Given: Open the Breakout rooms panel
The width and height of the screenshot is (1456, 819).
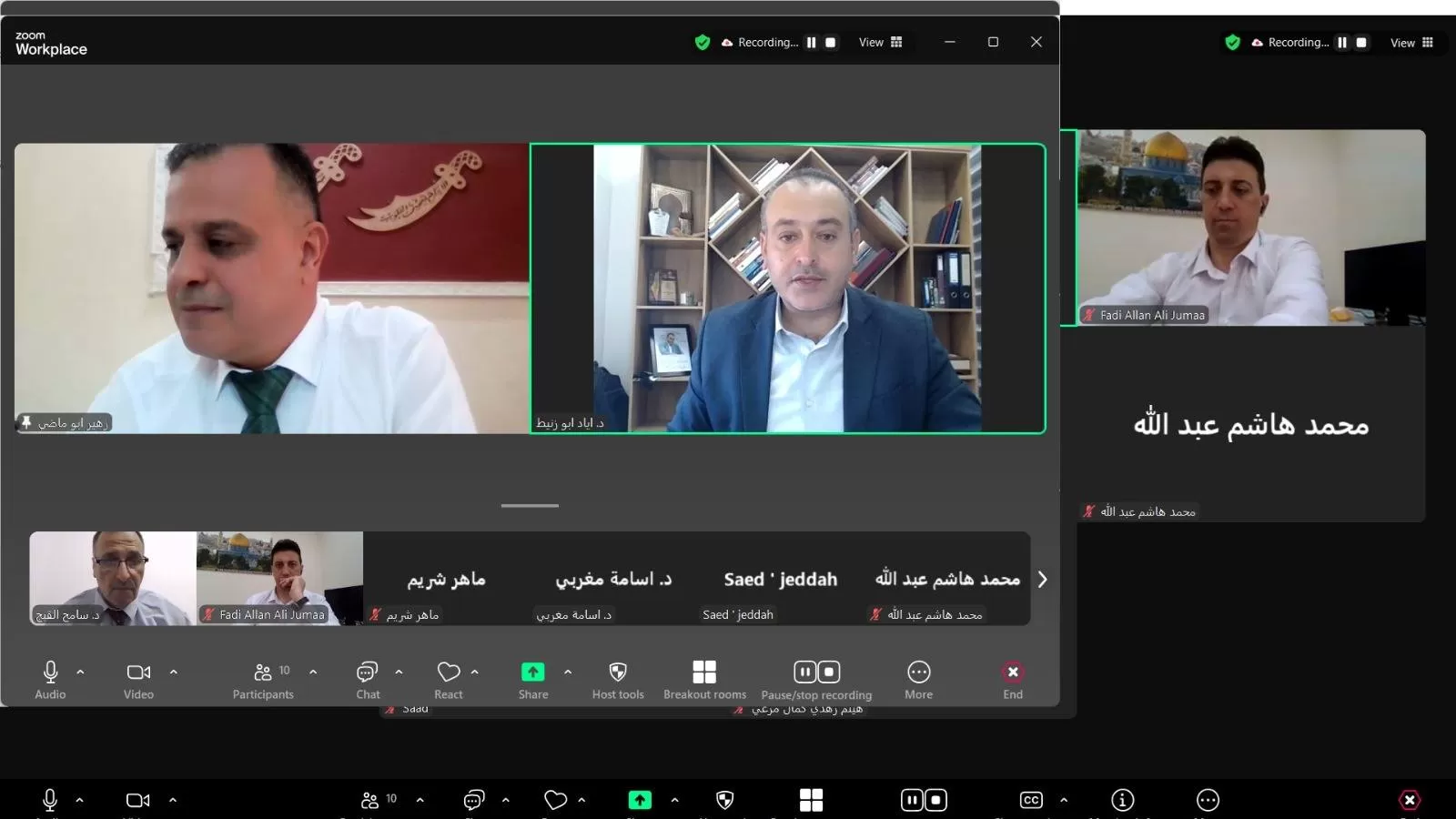Looking at the screenshot, I should click(704, 680).
